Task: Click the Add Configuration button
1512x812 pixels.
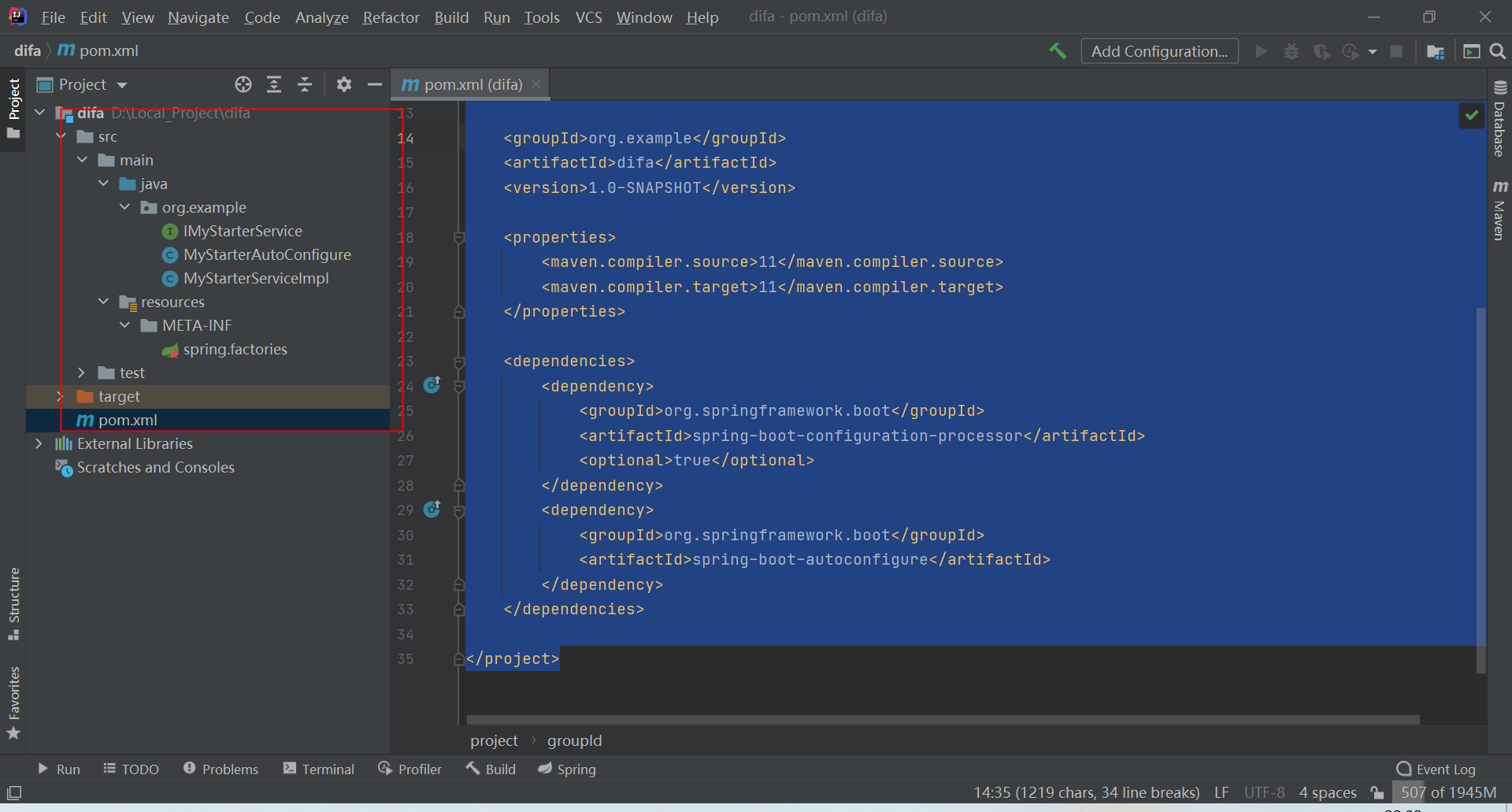Action: (1159, 50)
